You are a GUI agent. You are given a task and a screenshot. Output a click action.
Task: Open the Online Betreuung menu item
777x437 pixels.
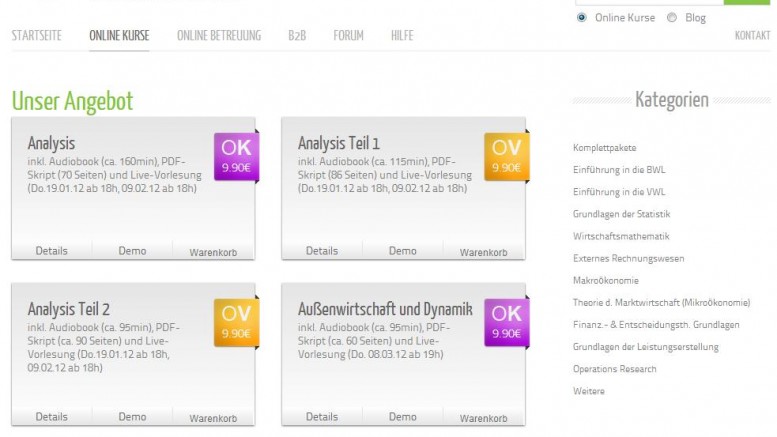pyautogui.click(x=218, y=36)
